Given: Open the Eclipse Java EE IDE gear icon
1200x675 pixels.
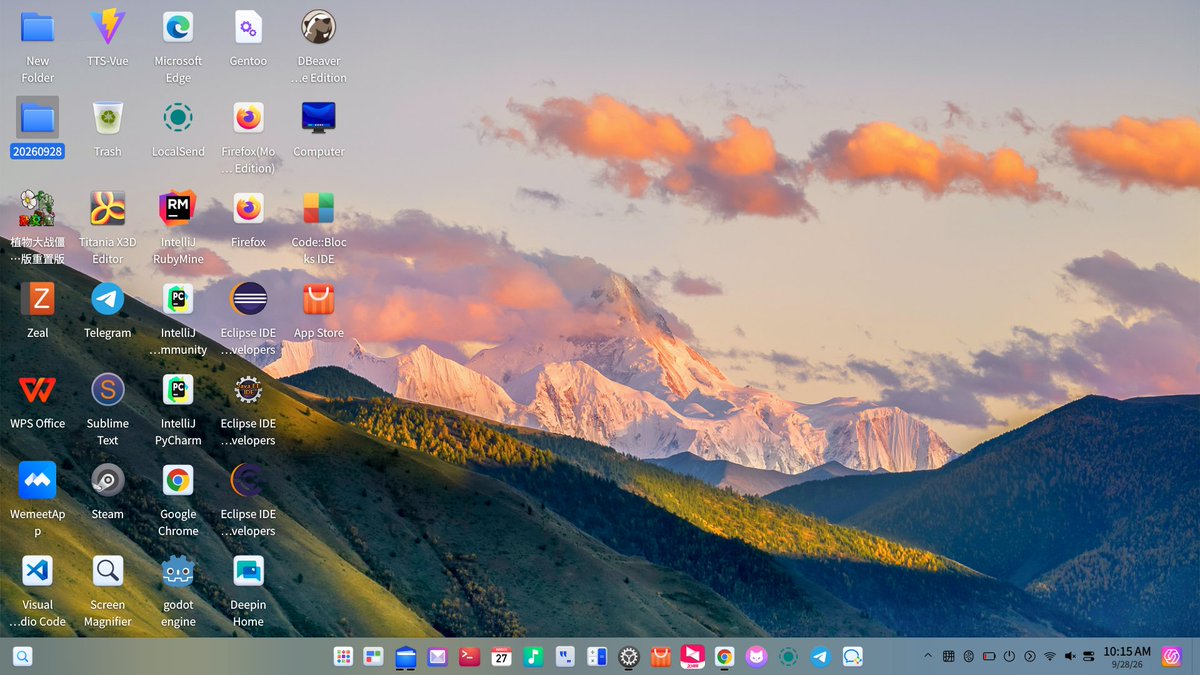Looking at the screenshot, I should (x=248, y=389).
